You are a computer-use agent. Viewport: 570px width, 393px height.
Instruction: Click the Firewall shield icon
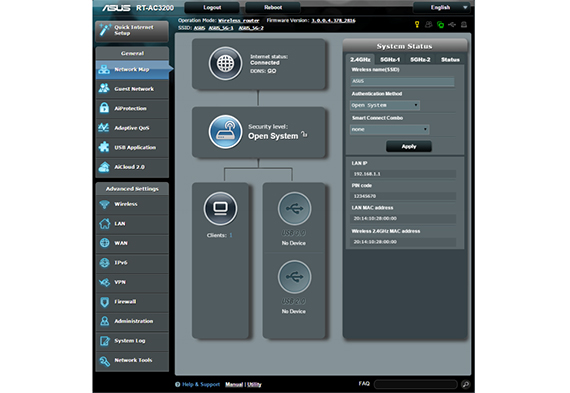point(105,302)
